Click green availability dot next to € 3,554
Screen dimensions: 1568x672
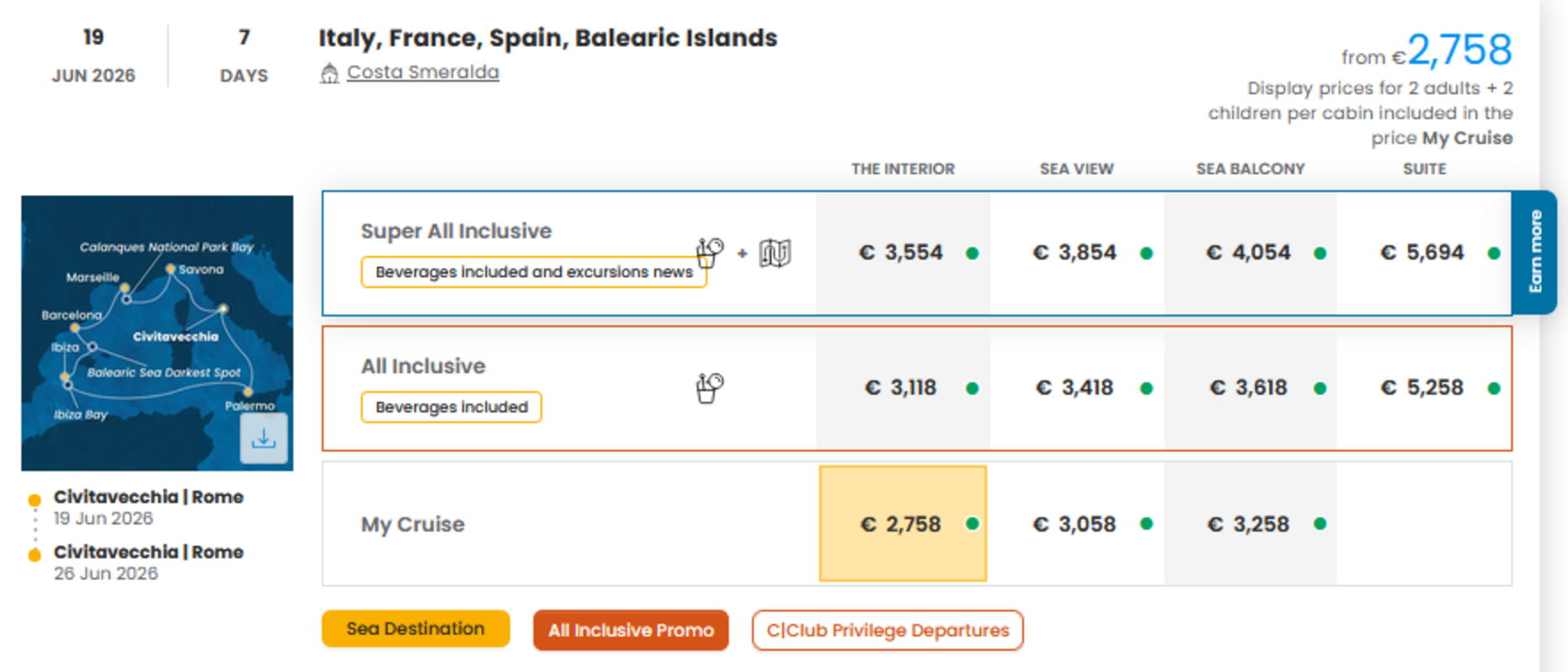[x=973, y=253]
